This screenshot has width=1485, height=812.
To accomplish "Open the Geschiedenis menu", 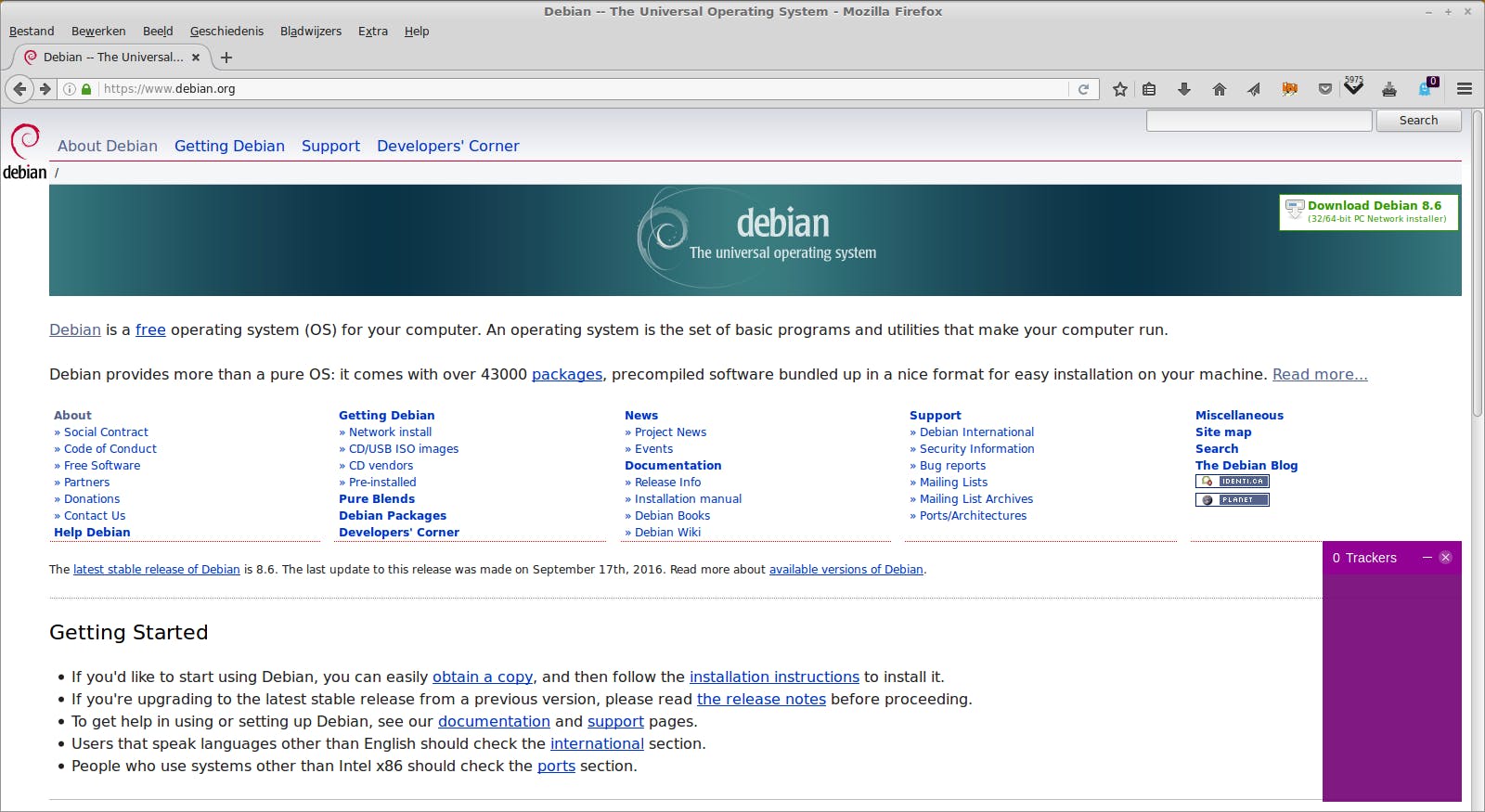I will (226, 32).
